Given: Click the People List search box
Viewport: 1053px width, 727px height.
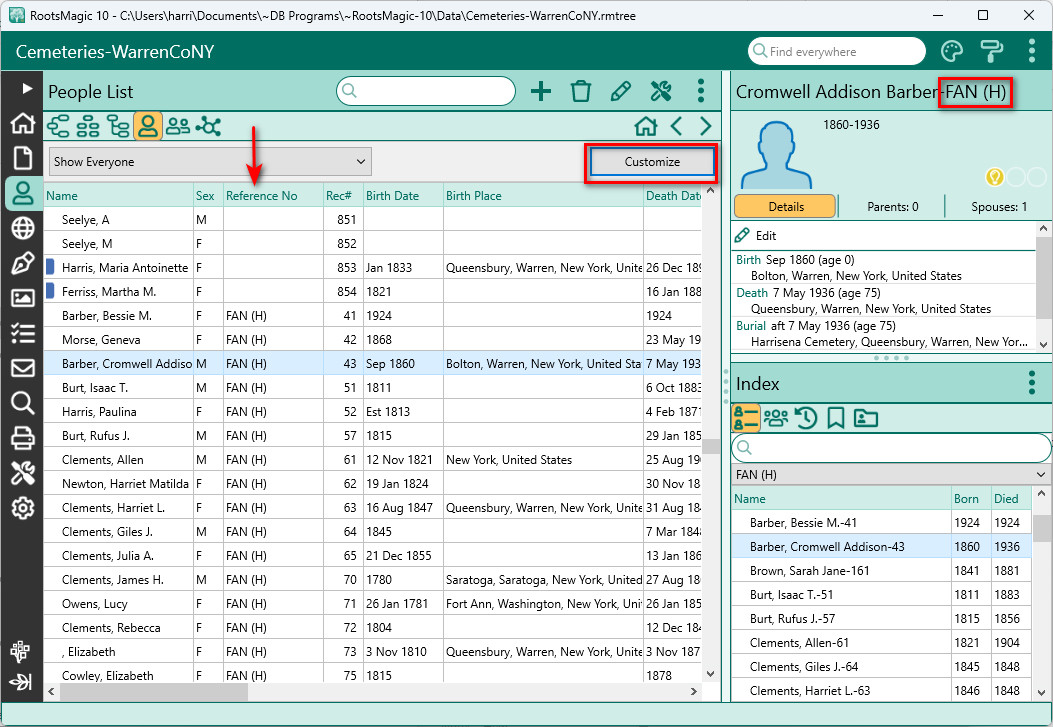Looking at the screenshot, I should [426, 91].
